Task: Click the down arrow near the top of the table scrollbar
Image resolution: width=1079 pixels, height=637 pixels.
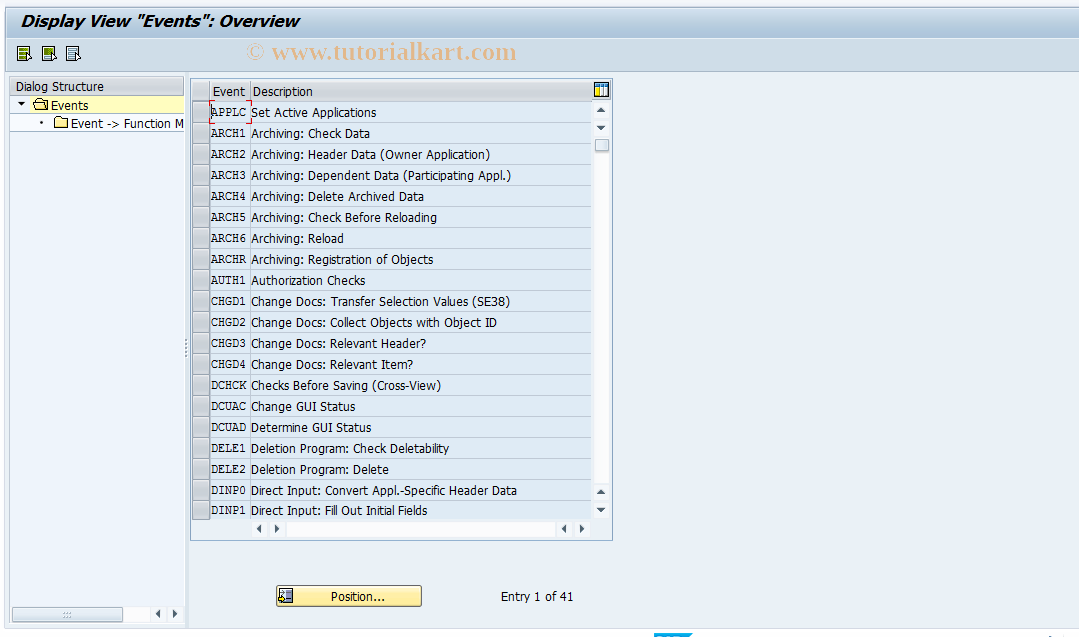Action: click(601, 128)
